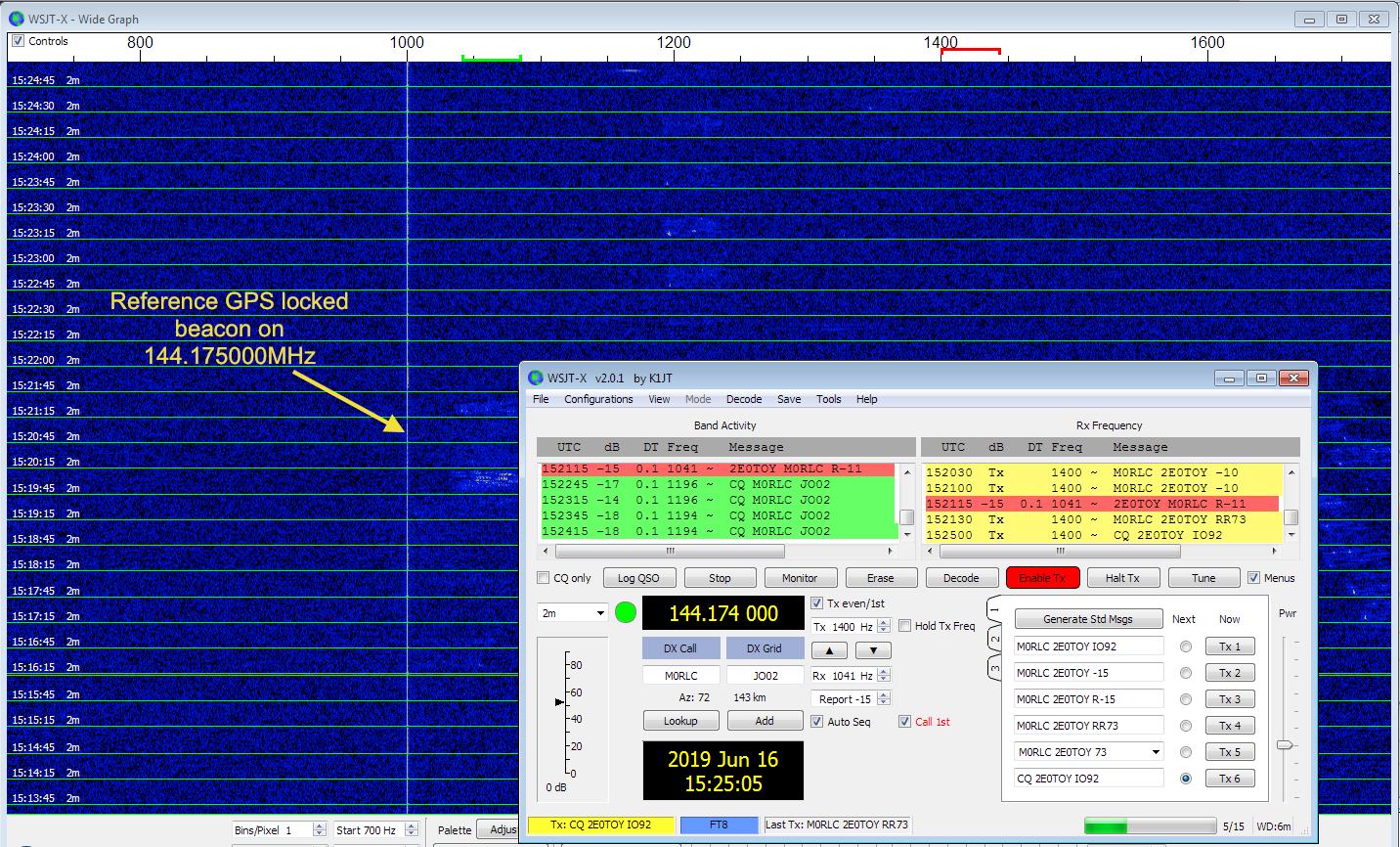
Task: Click Generate Std Msgs button
Action: (x=1088, y=619)
